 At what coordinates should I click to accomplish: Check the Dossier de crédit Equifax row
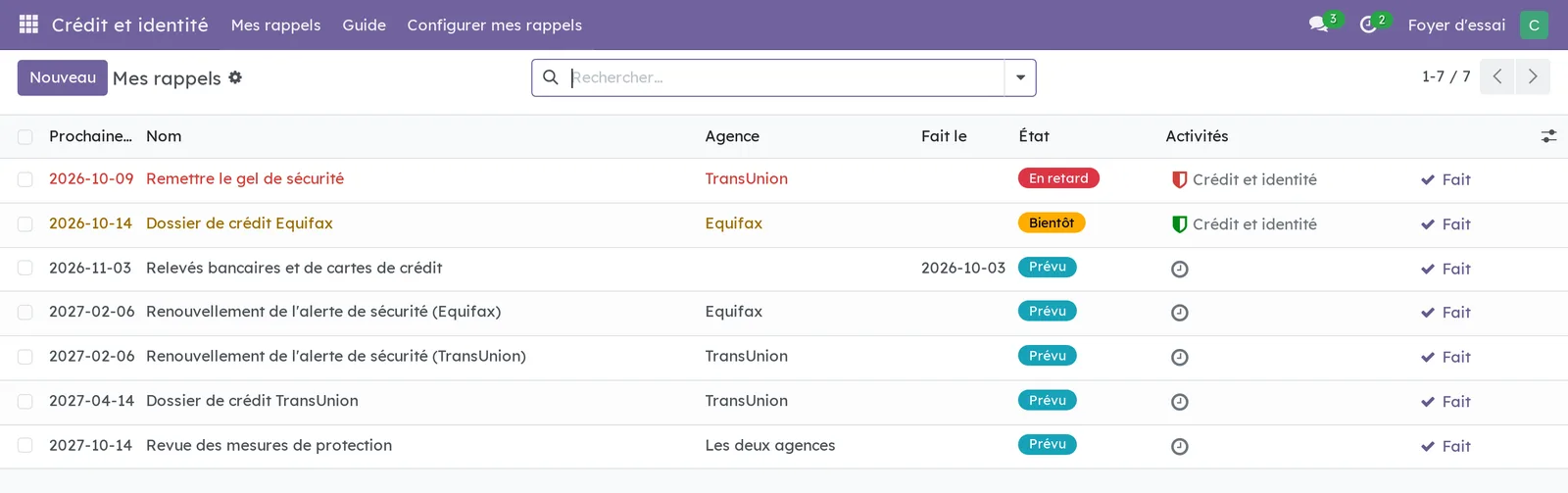(x=25, y=224)
